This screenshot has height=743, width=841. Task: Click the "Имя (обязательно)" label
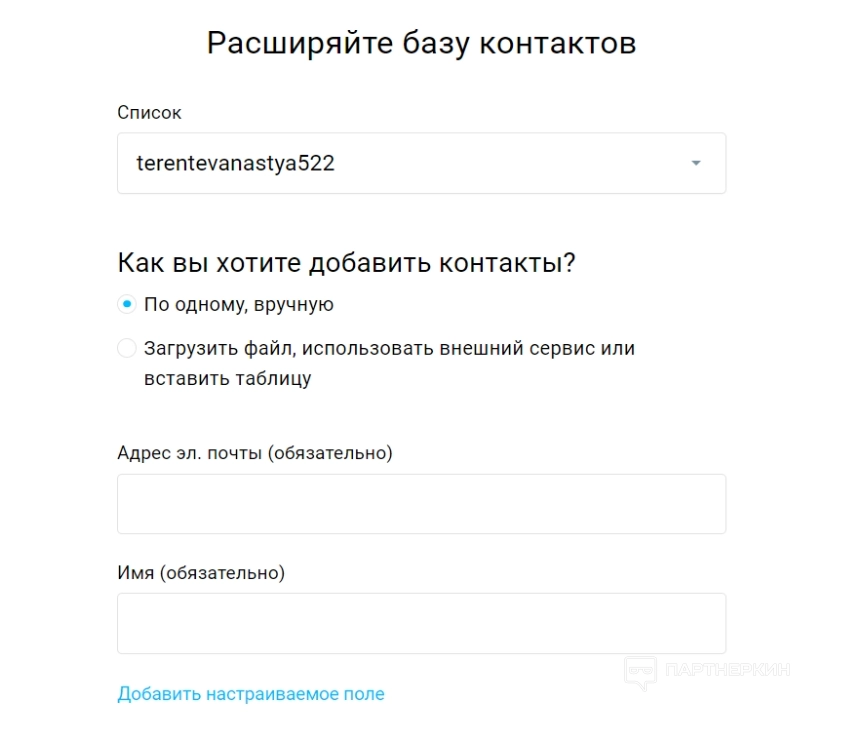[x=201, y=573]
